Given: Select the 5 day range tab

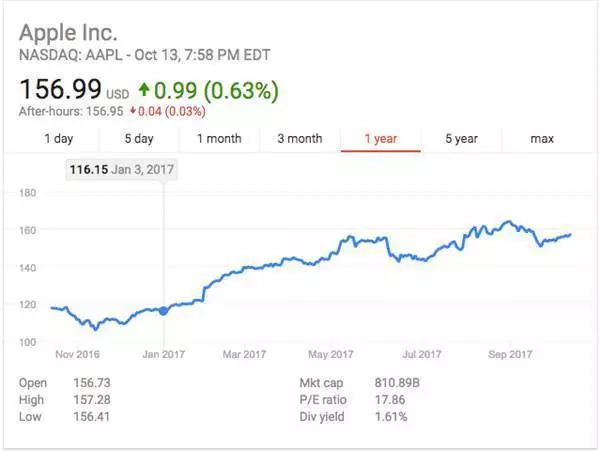Looking at the screenshot, I should click(x=139, y=139).
